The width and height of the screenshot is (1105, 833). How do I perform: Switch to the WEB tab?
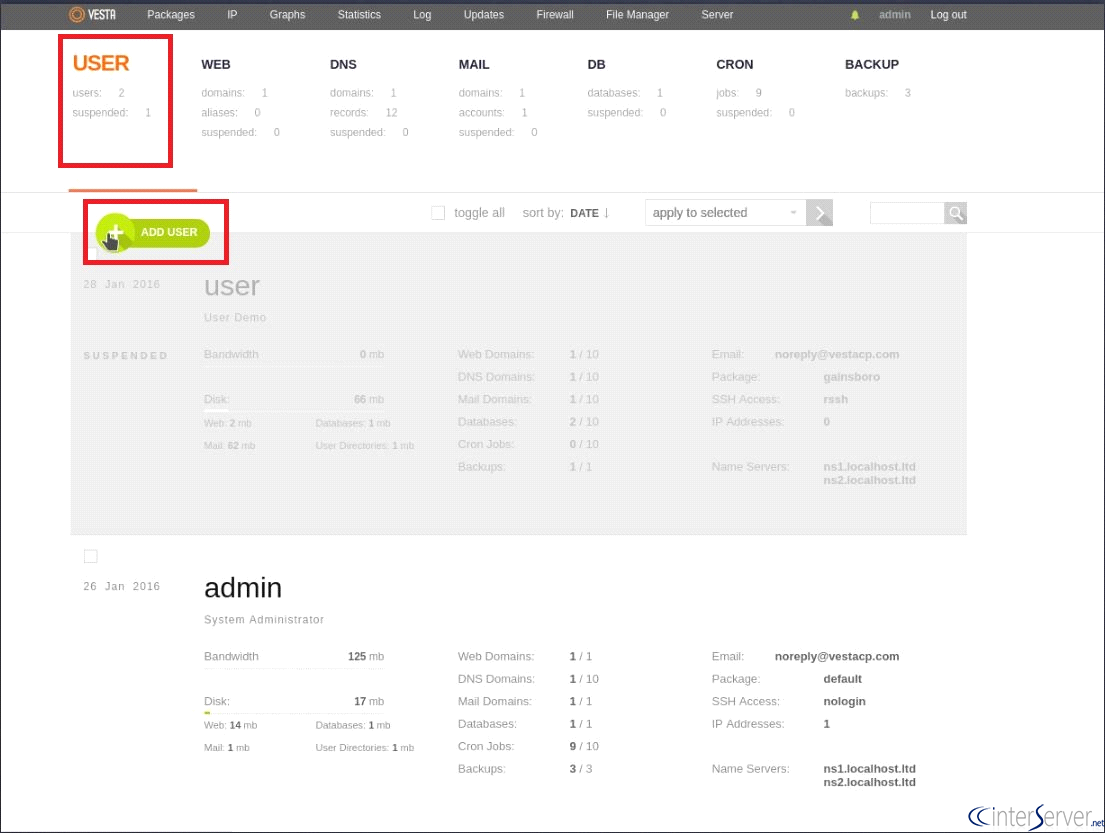(x=216, y=64)
